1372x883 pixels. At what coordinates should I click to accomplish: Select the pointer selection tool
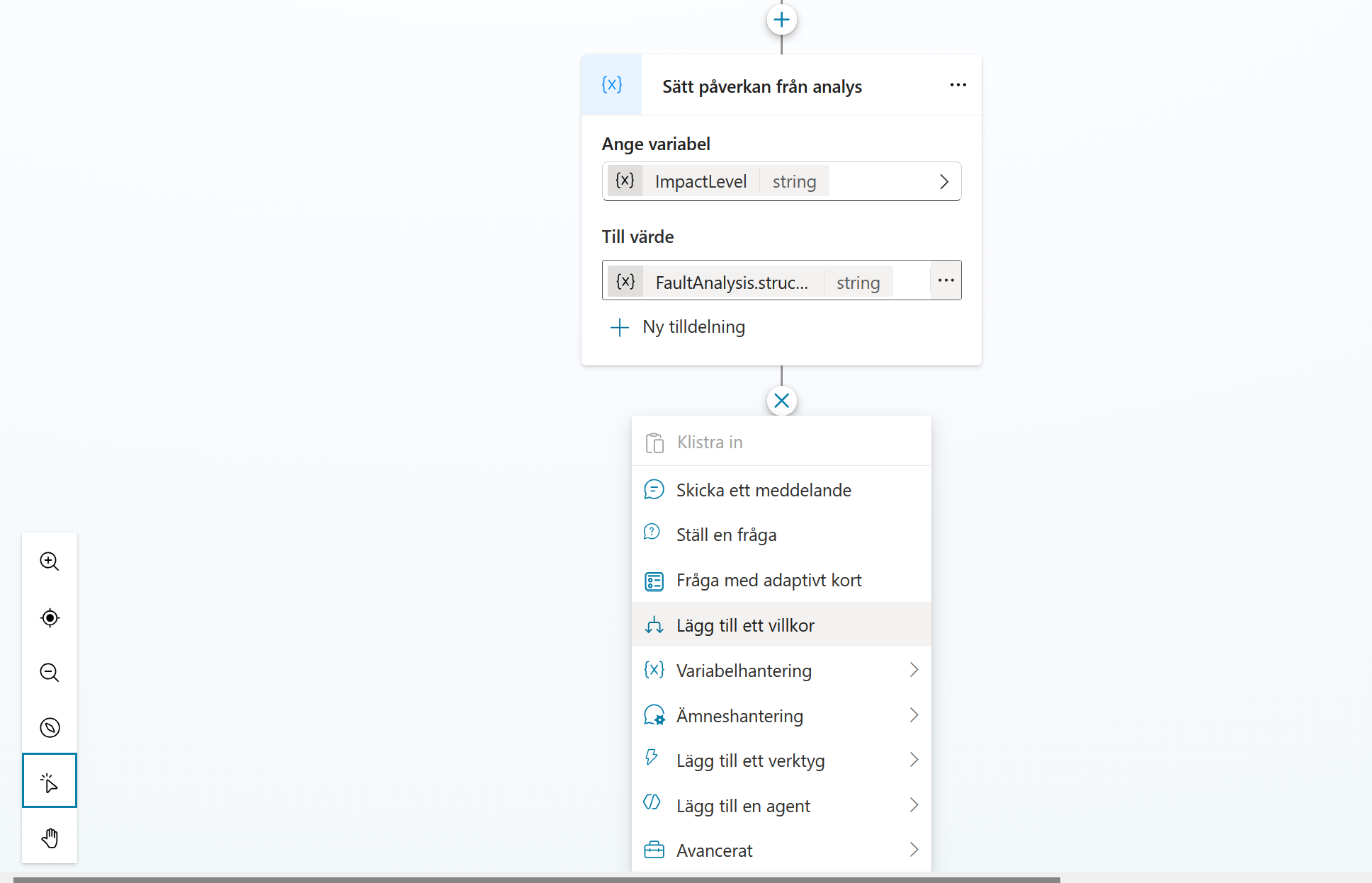[x=50, y=780]
